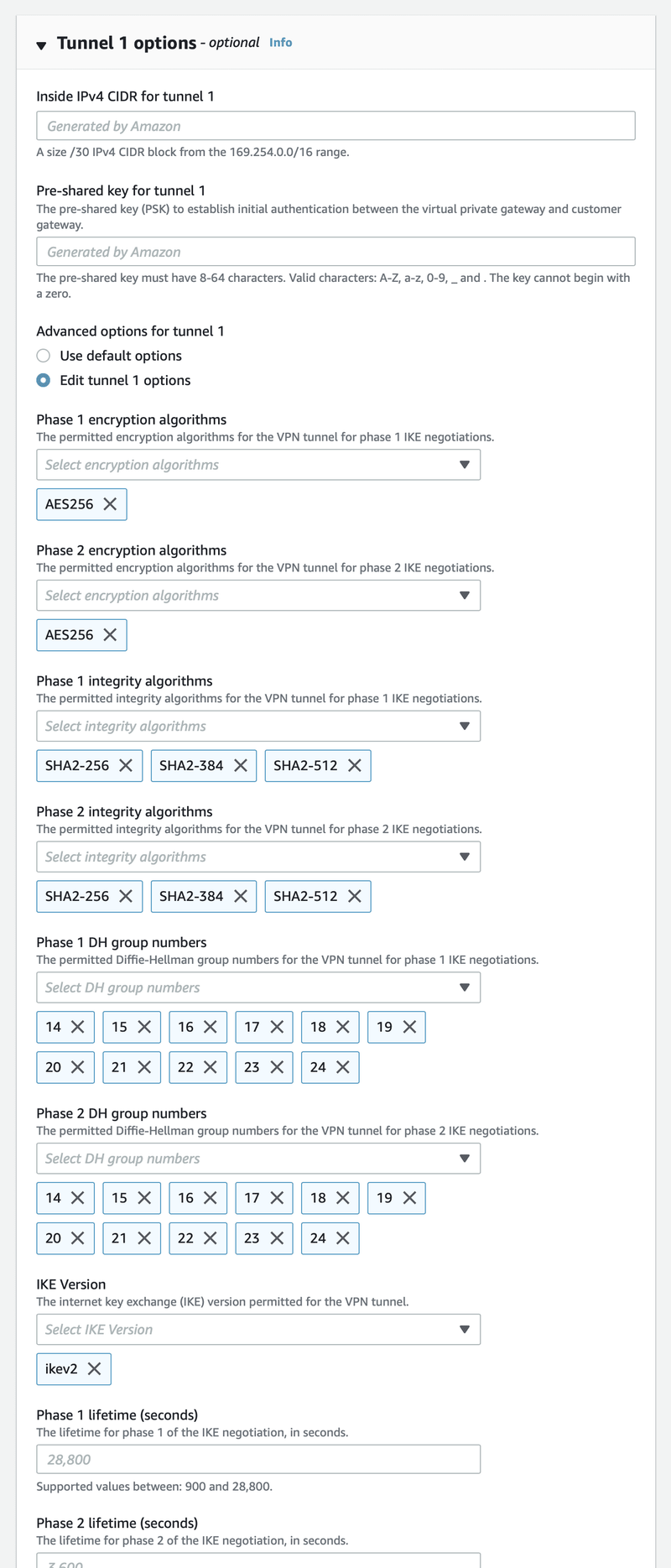
Task: Remove SHA2-384 from Phase 1 integrity algorithms
Action: coord(241,765)
